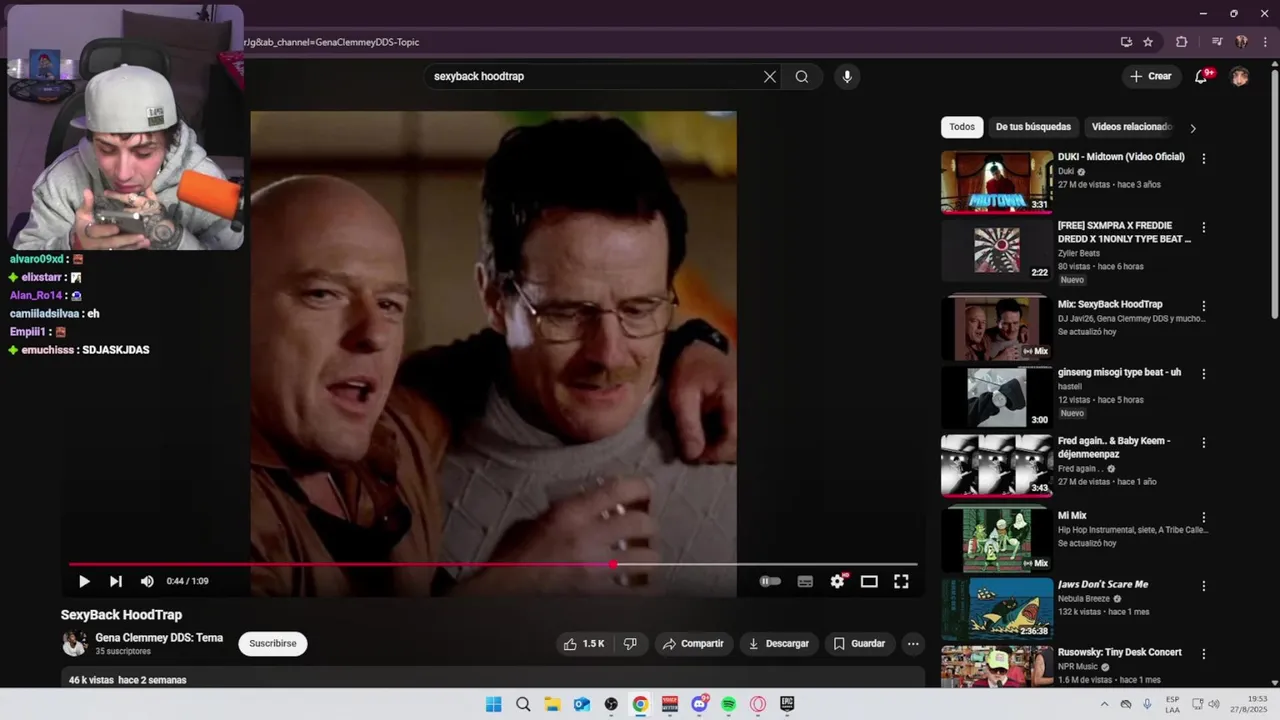The image size is (1280, 720).
Task: Open options for Mix: SexyBack HoodTrap
Action: pyautogui.click(x=1204, y=306)
